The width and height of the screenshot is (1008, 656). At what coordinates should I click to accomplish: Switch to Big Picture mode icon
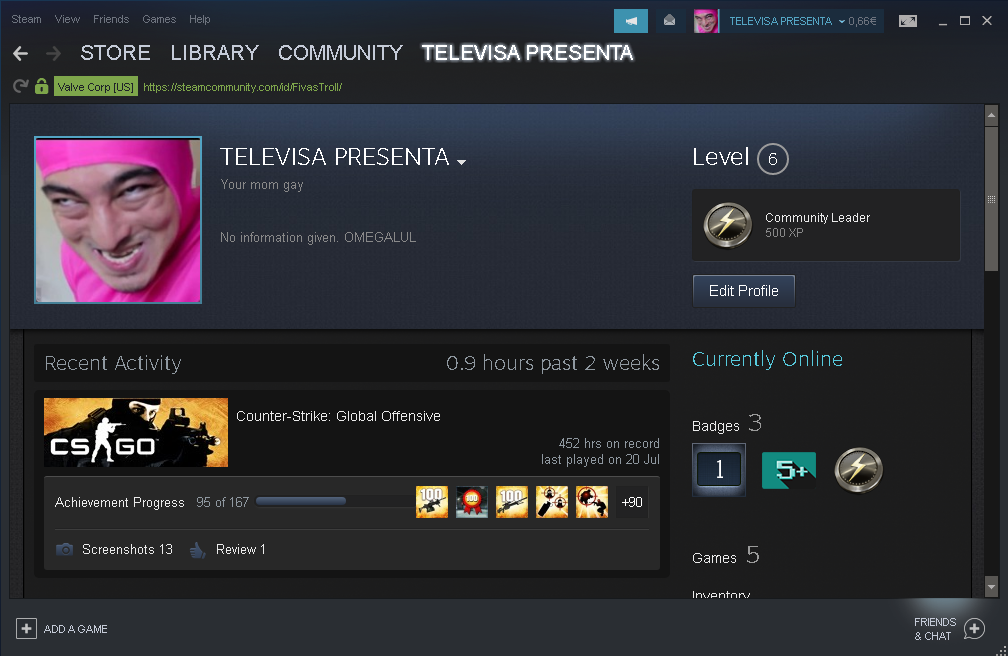[x=908, y=21]
